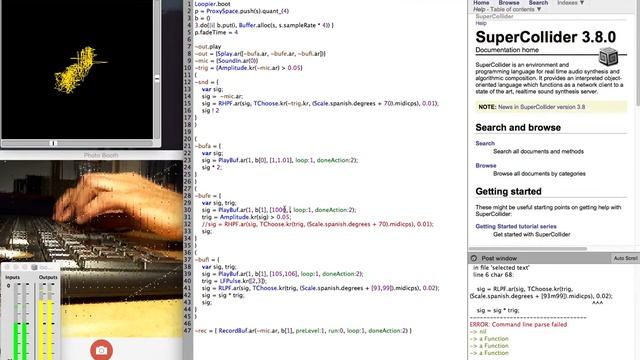Open the Indexes dropdown in help browser
Image resolution: width=640 pixels, height=360 pixels.
pos(571,3)
